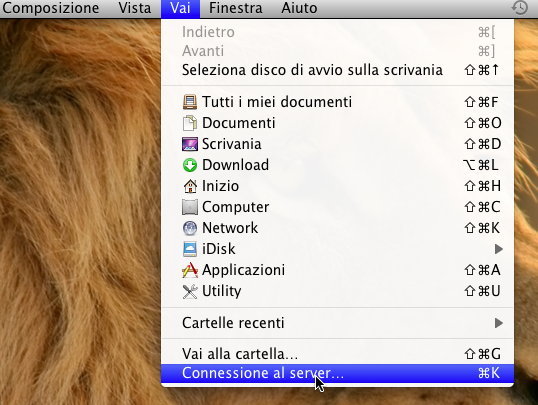Expand the iDisk submenu arrow
The height and width of the screenshot is (405, 538).
click(499, 249)
